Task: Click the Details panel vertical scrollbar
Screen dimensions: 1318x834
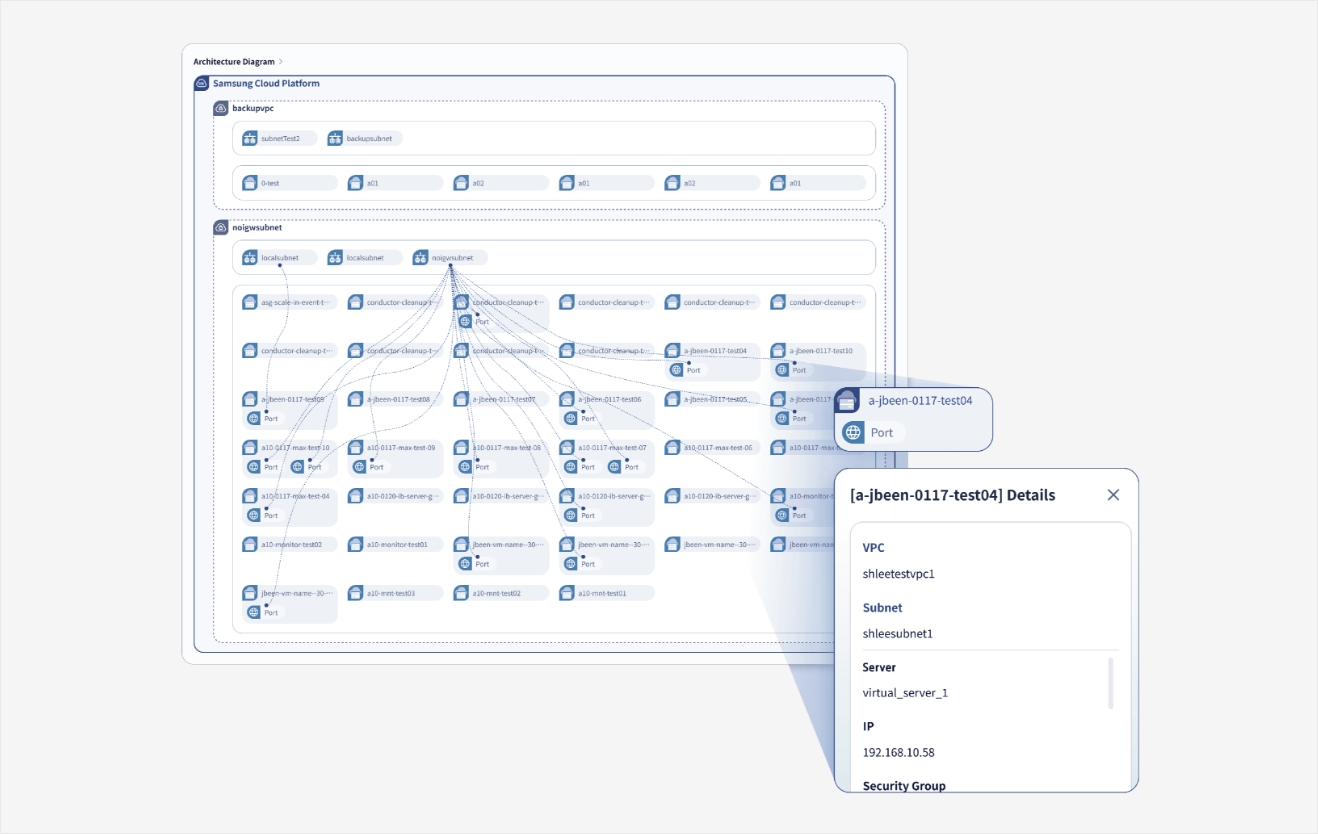Action: point(1111,683)
